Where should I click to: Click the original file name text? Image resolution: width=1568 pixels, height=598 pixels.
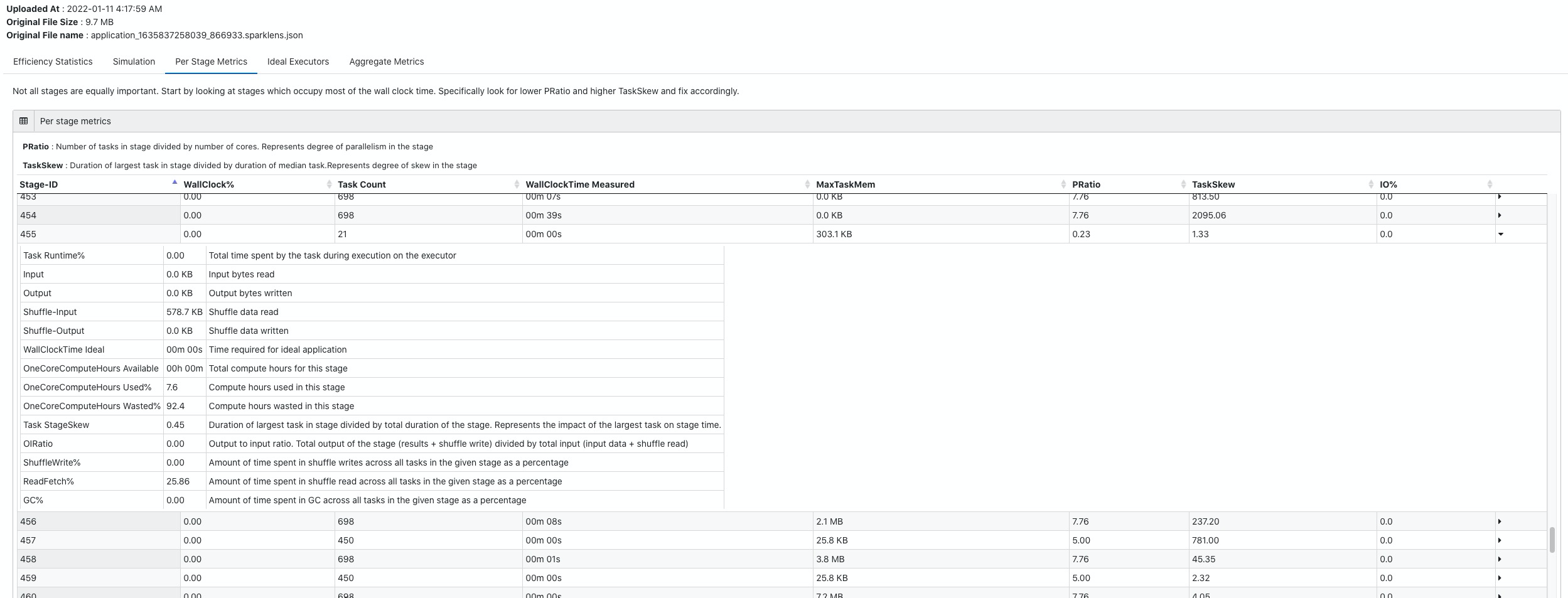[x=197, y=35]
